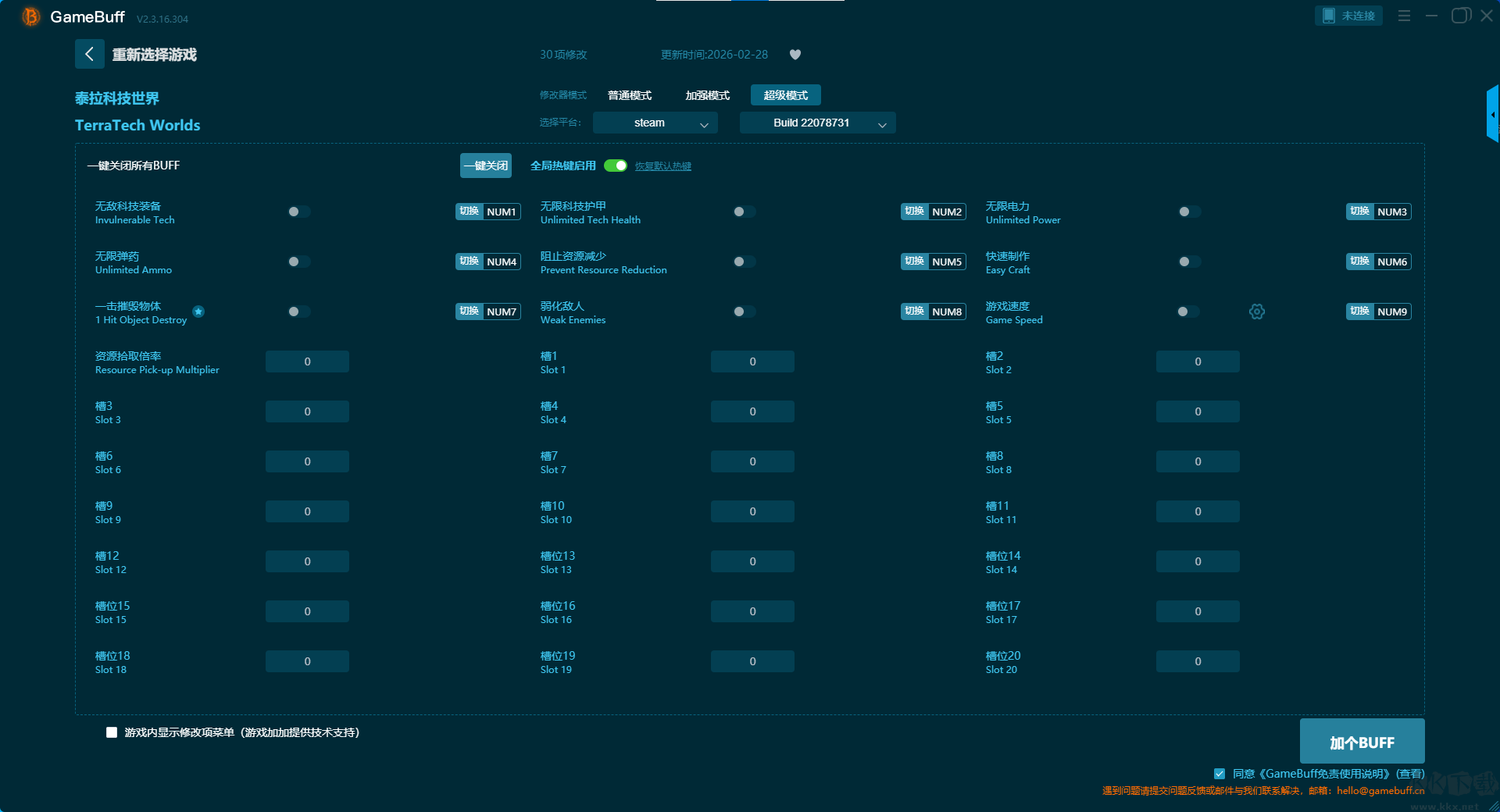The height and width of the screenshot is (812, 1500).
Task: Toggle Invulnerable Tech switch
Action: point(298,212)
